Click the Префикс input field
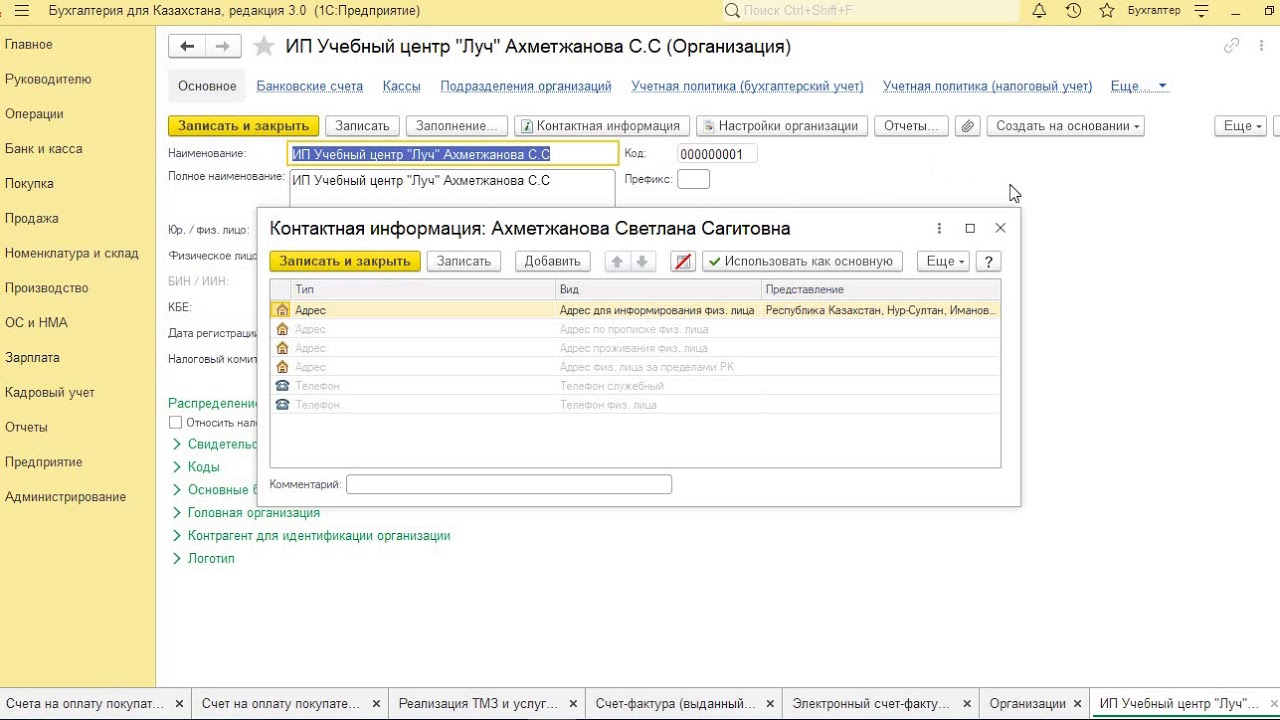 pyautogui.click(x=693, y=179)
